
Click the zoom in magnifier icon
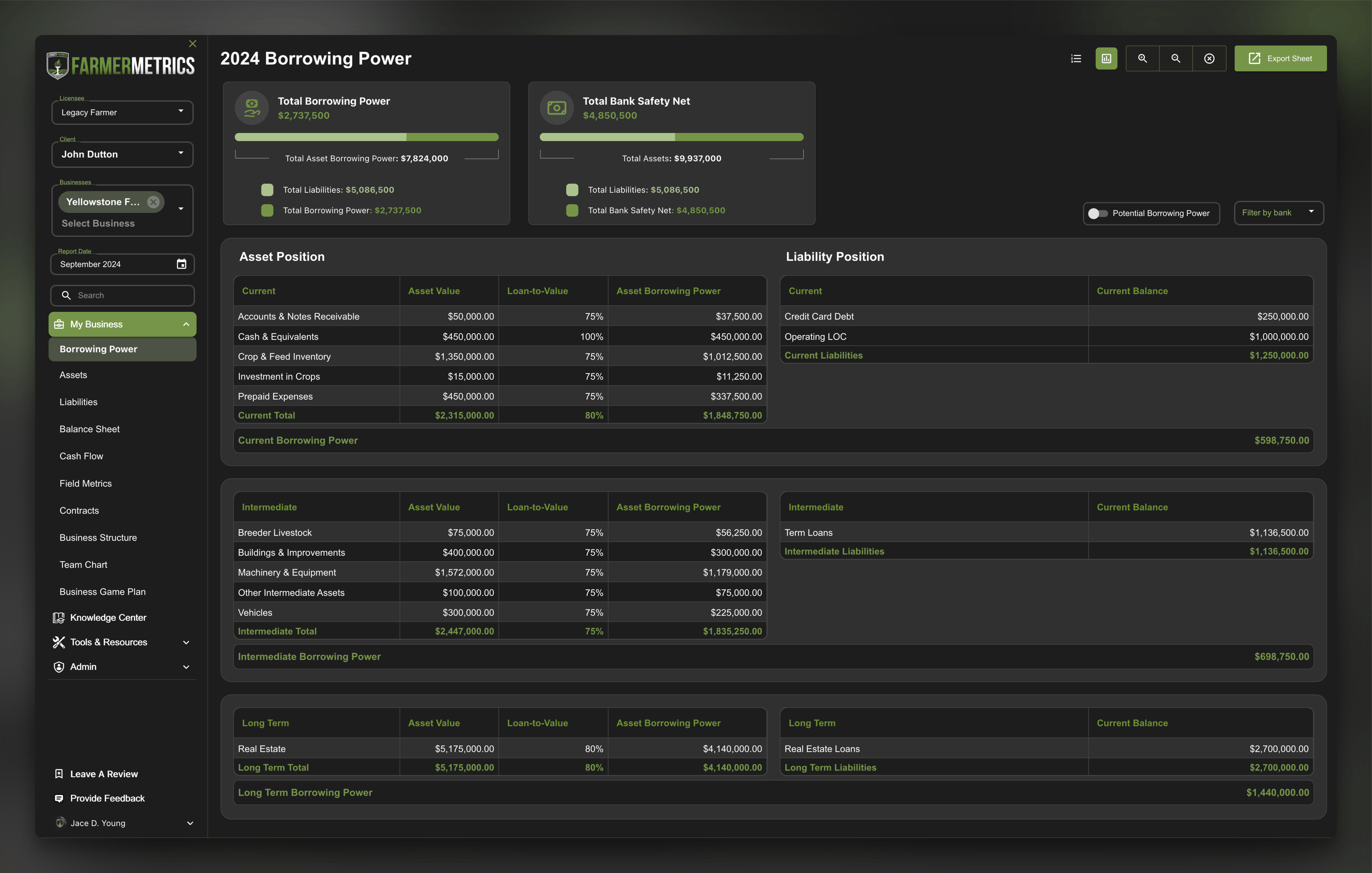(x=1142, y=59)
